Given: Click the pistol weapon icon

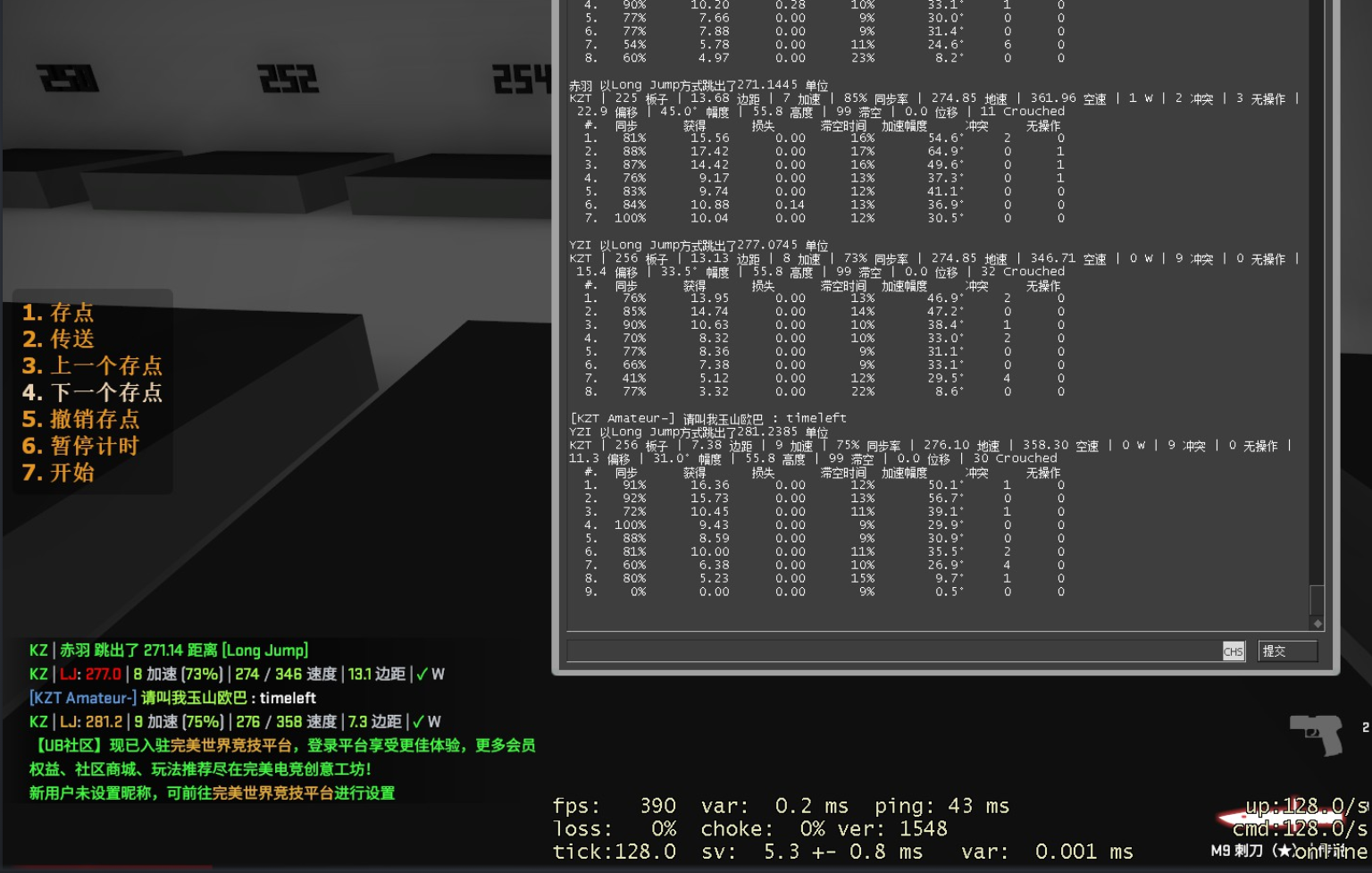Looking at the screenshot, I should (1317, 734).
